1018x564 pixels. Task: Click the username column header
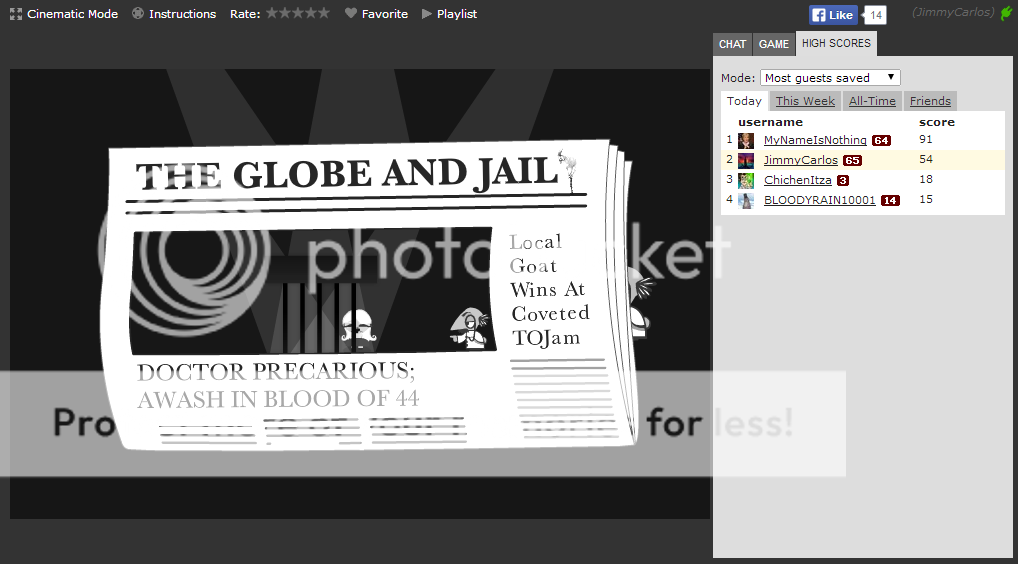pyautogui.click(x=770, y=122)
